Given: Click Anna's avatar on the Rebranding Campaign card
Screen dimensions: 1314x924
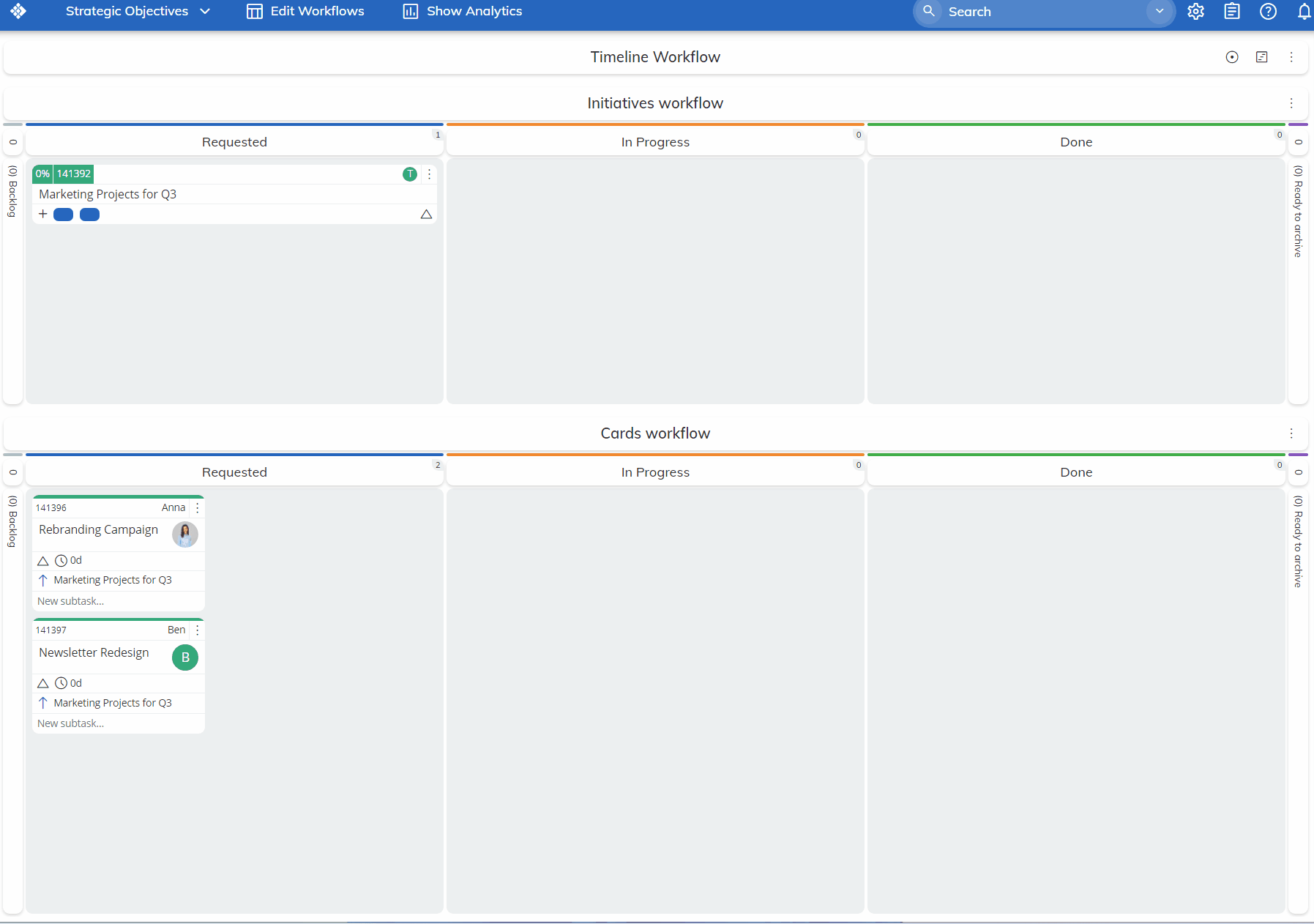Looking at the screenshot, I should click(184, 534).
